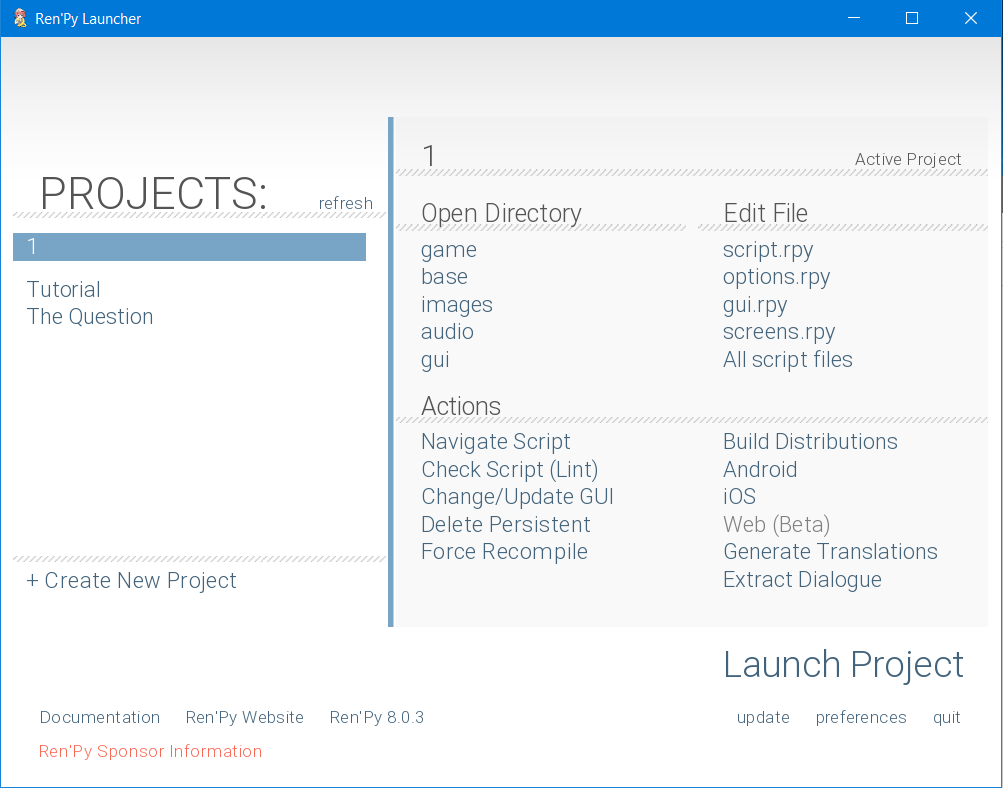Open the Documentation link

(x=100, y=717)
